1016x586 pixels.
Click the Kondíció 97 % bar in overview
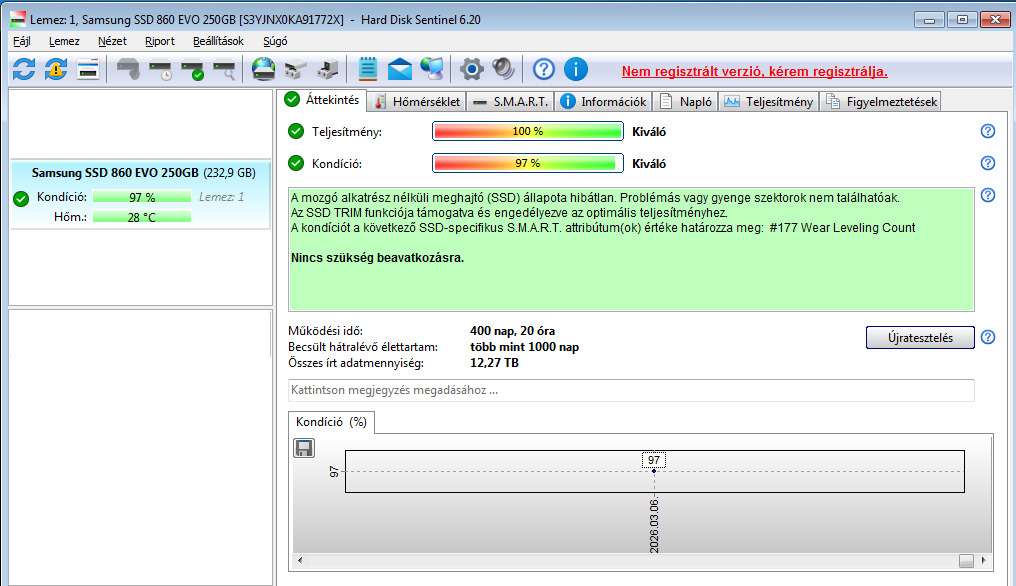527,163
